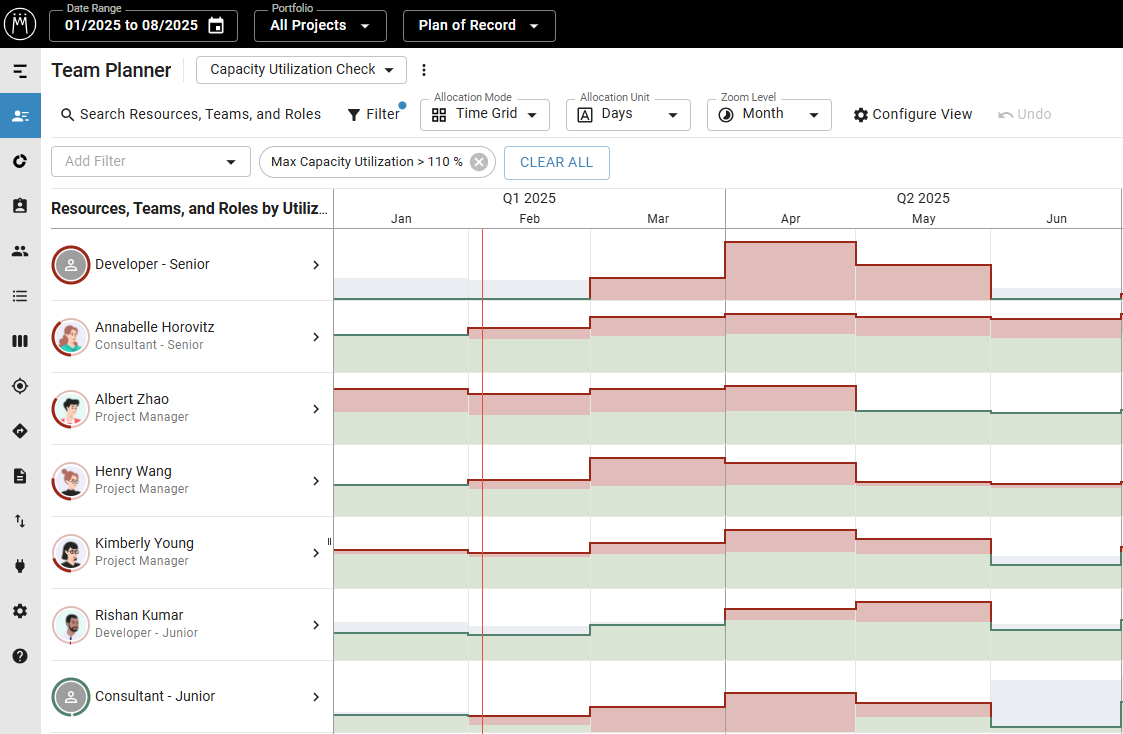Open the Plan of Record menu
Screen dimensions: 1123x734
point(479,26)
